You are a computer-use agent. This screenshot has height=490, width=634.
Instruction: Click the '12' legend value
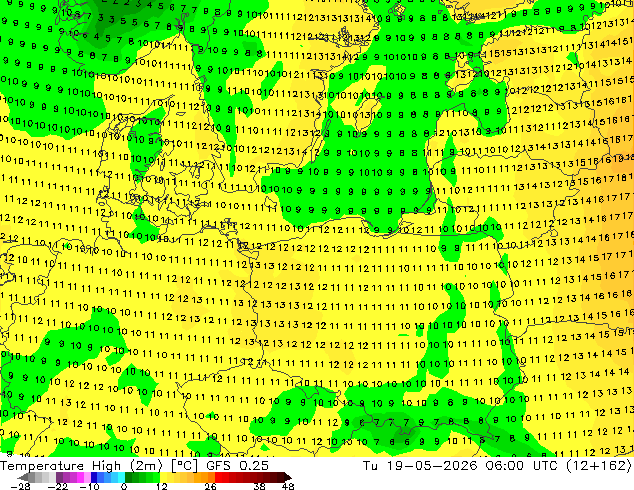point(162,486)
